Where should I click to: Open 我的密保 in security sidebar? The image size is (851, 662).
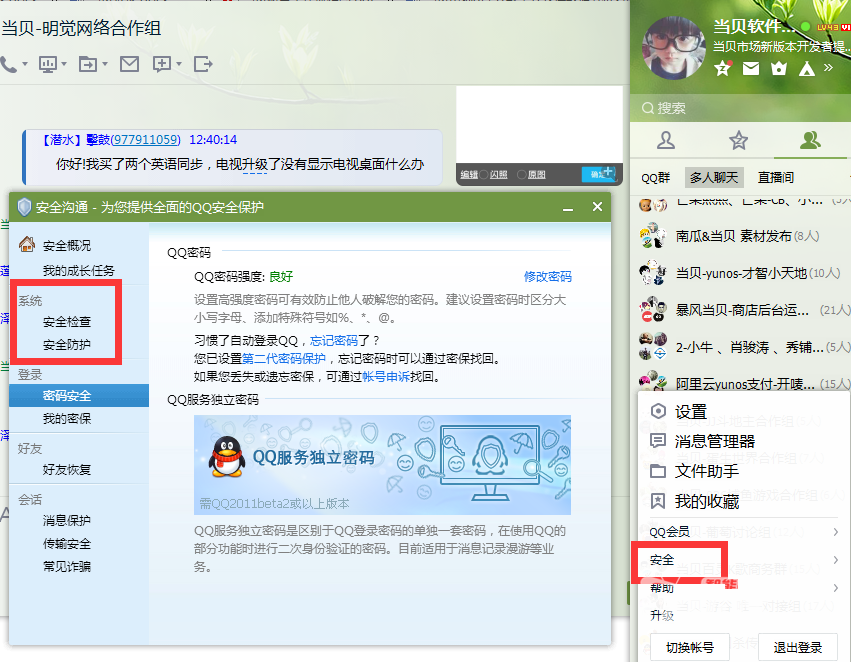coord(67,418)
